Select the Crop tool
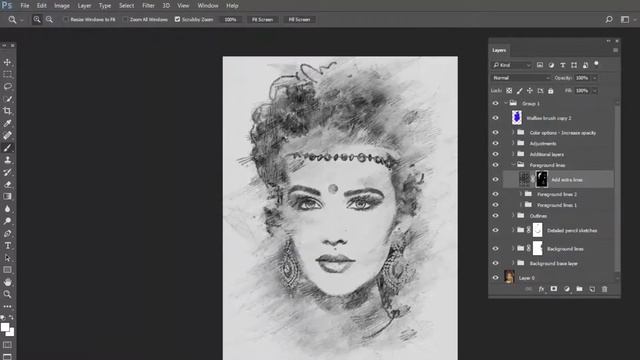 point(7,111)
